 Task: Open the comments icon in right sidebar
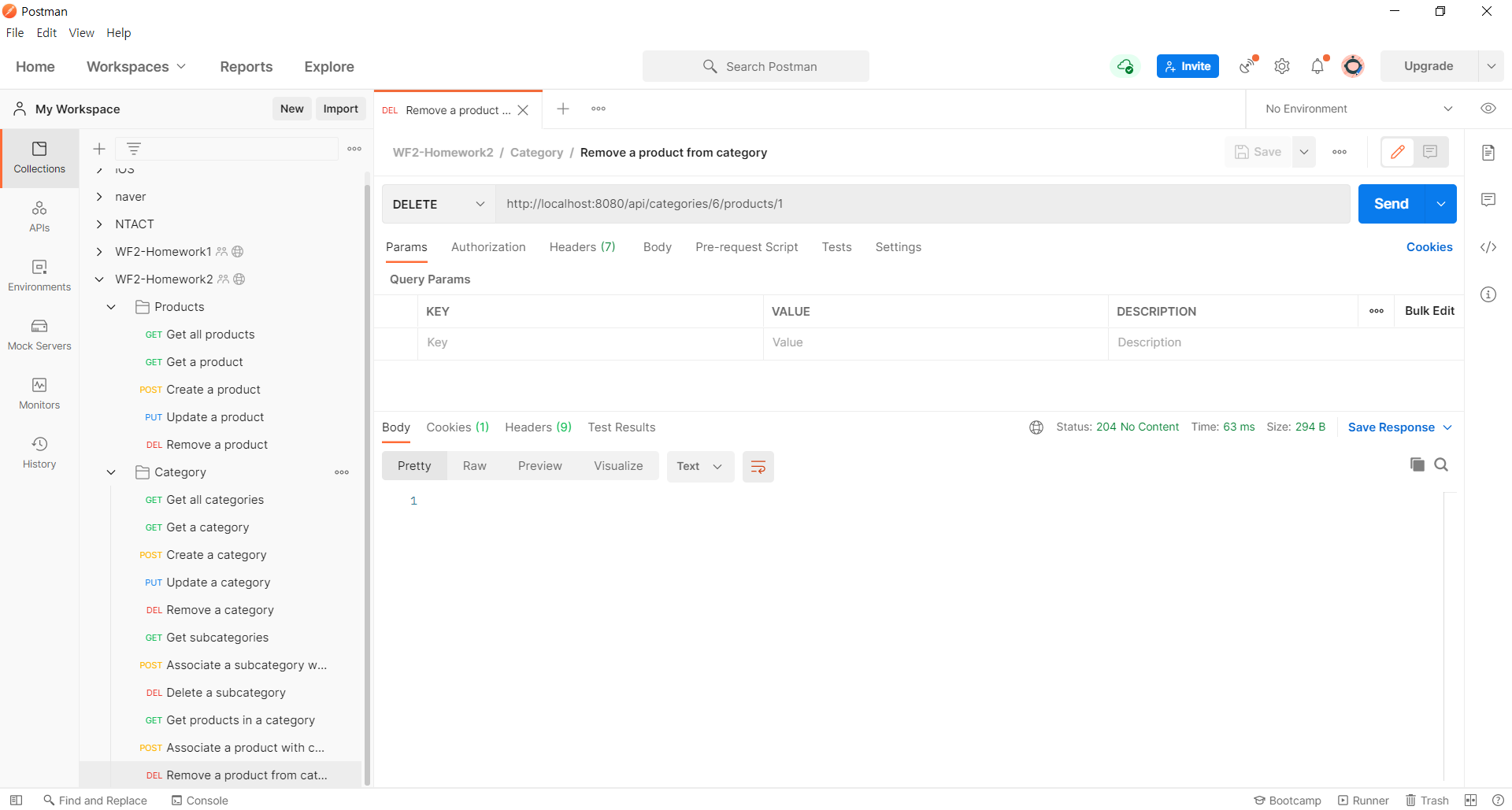tap(1488, 200)
